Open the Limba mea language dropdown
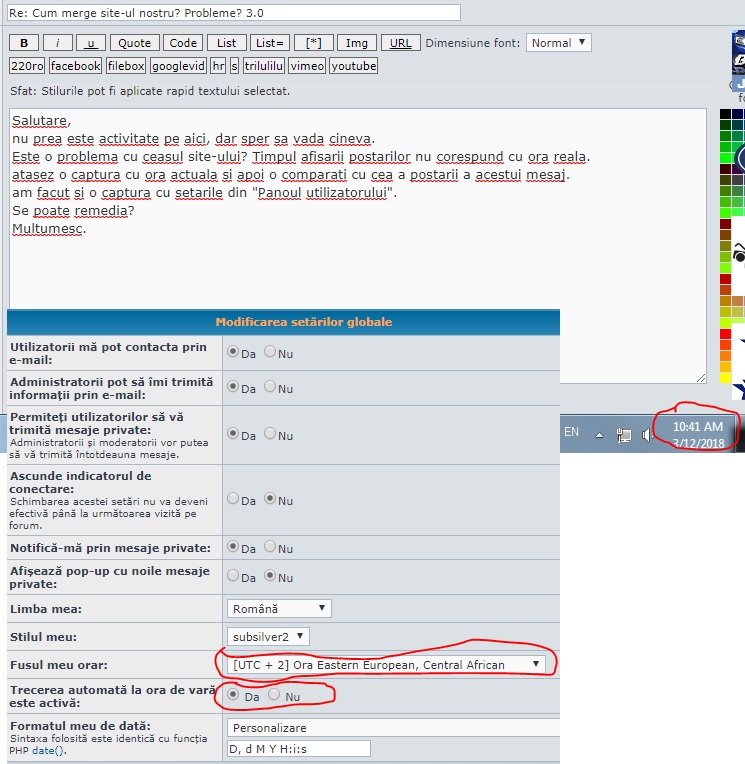Viewport: 745px width, 764px height. point(279,608)
